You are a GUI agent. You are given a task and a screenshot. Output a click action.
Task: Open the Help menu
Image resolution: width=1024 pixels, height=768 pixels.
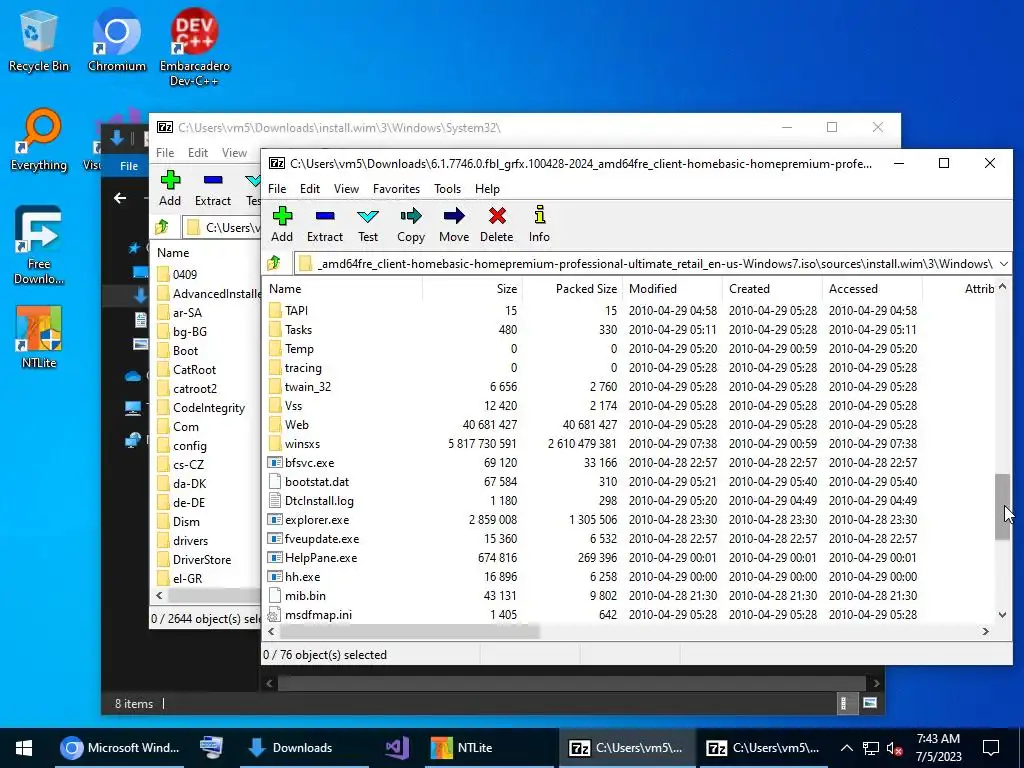point(487,189)
